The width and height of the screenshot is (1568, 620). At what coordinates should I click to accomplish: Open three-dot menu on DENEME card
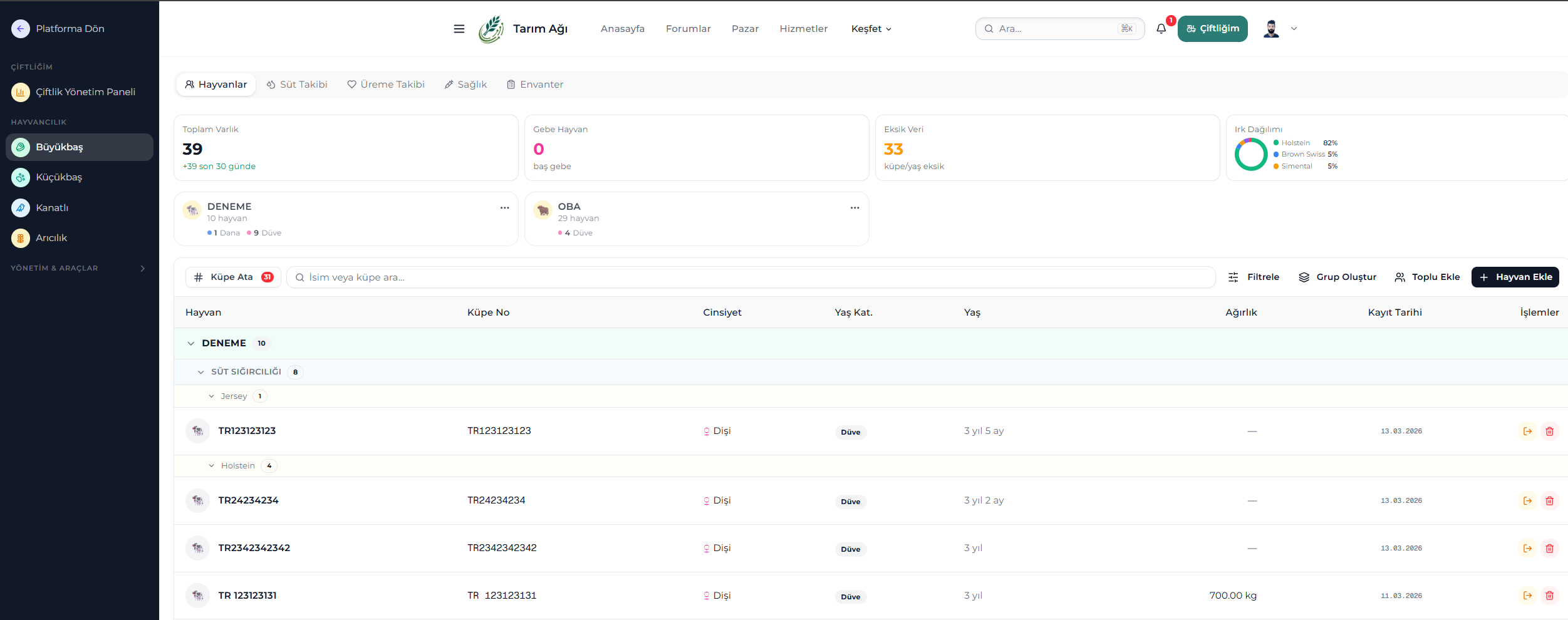(504, 208)
